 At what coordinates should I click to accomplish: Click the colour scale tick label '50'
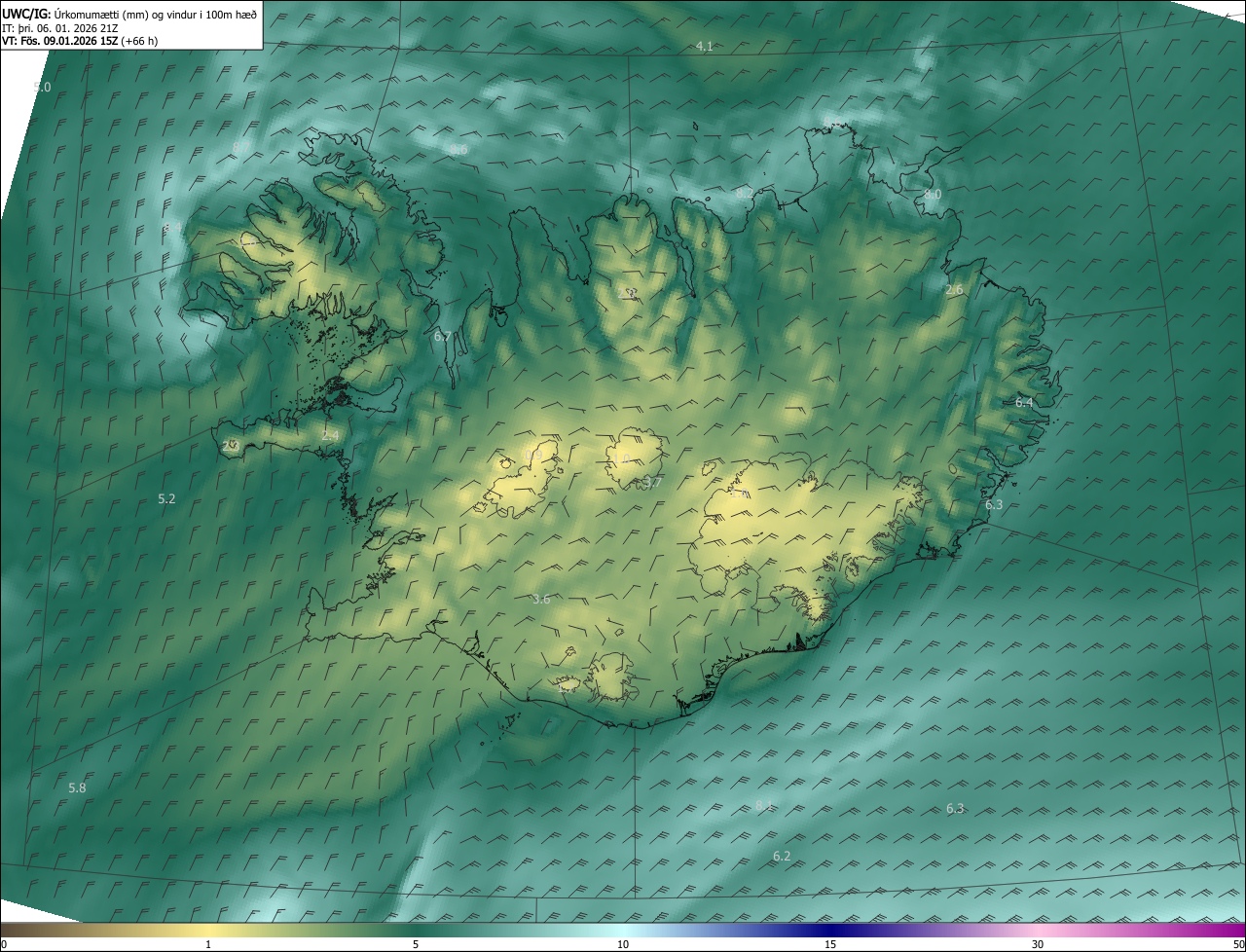pos(1238,944)
